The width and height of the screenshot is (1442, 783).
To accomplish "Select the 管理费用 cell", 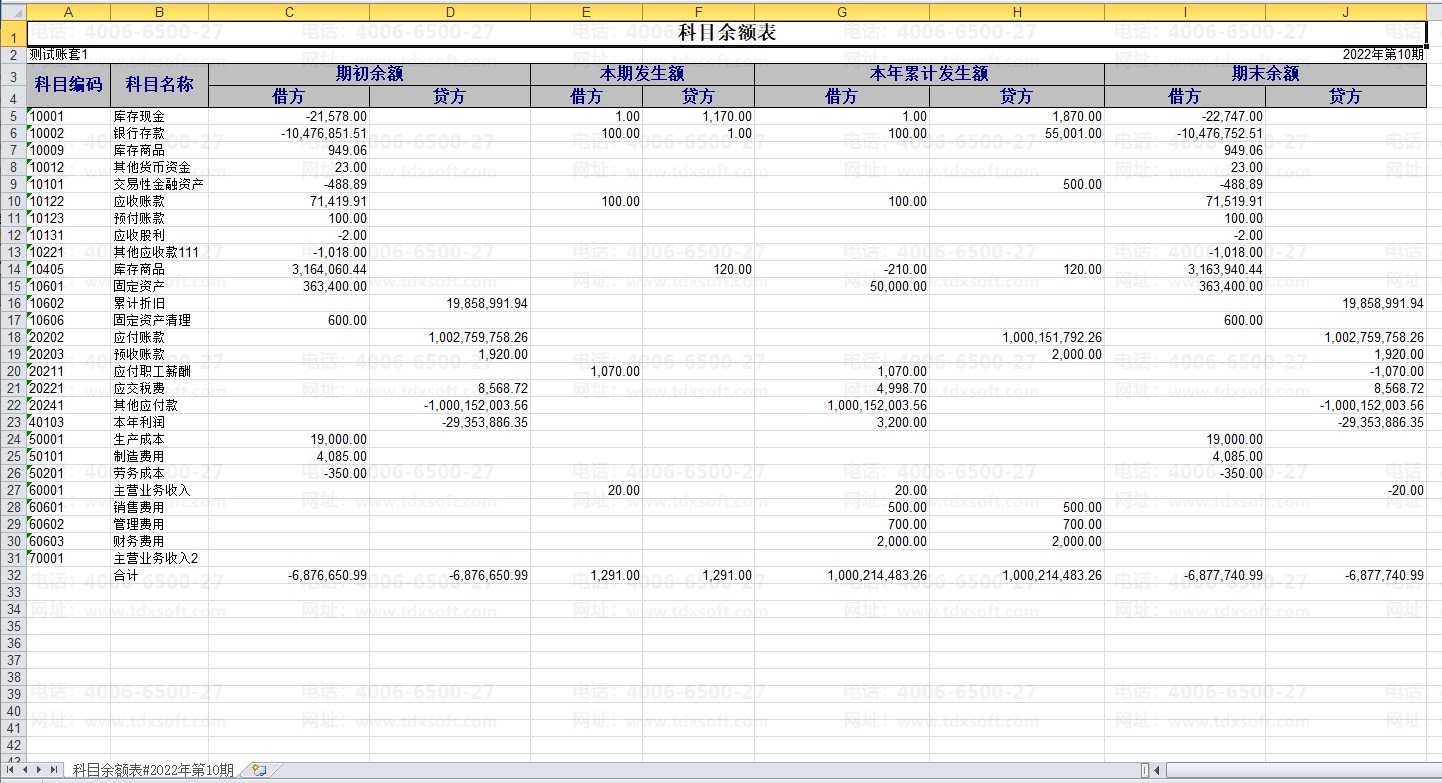I will click(160, 524).
